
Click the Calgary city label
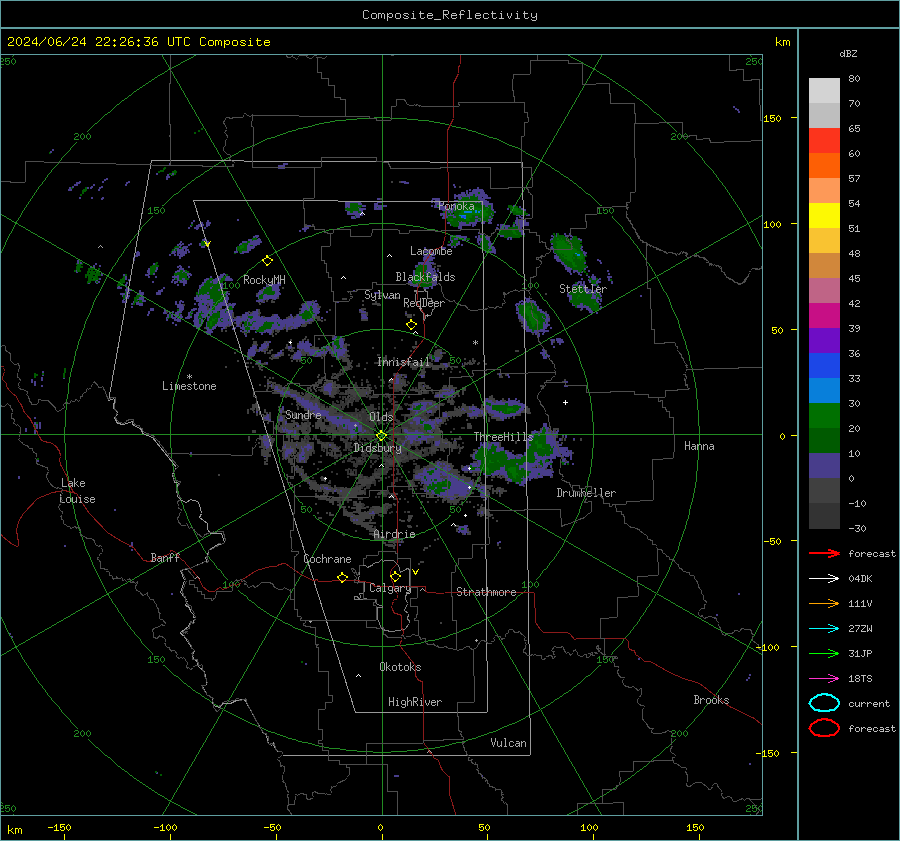coord(390,588)
